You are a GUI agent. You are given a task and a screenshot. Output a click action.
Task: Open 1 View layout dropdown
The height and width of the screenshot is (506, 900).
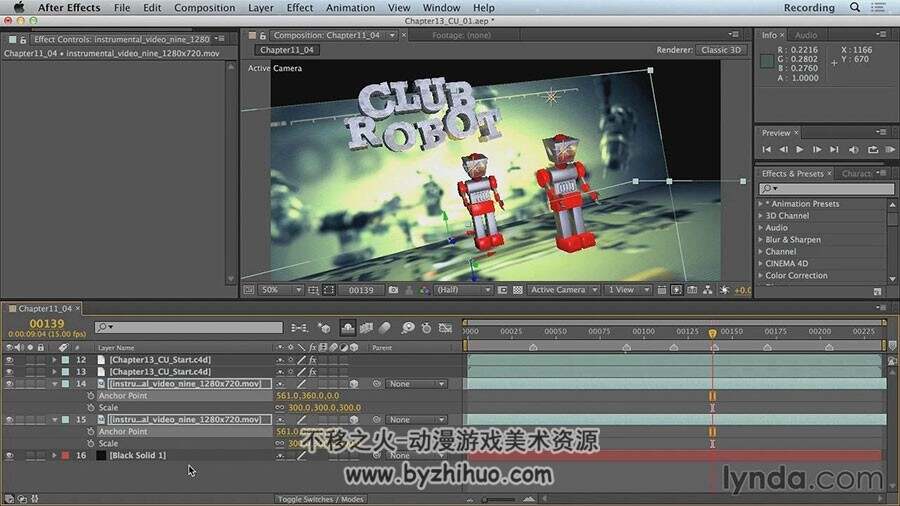(629, 290)
